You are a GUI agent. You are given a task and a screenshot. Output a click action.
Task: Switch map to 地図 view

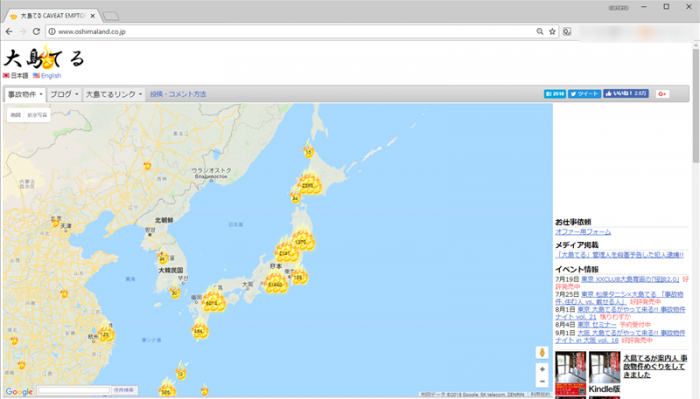coord(16,115)
